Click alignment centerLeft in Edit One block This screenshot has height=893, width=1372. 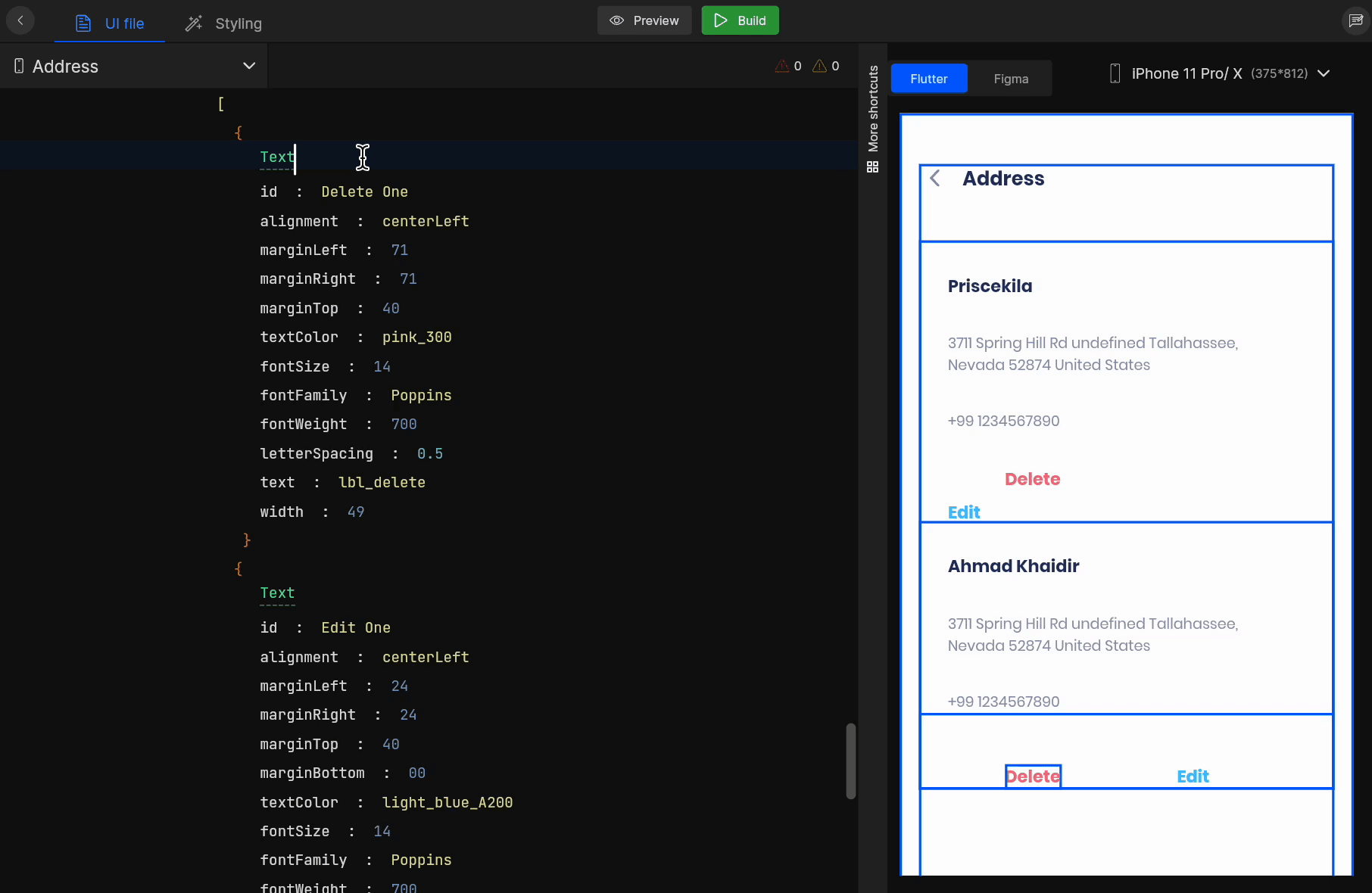(x=426, y=658)
